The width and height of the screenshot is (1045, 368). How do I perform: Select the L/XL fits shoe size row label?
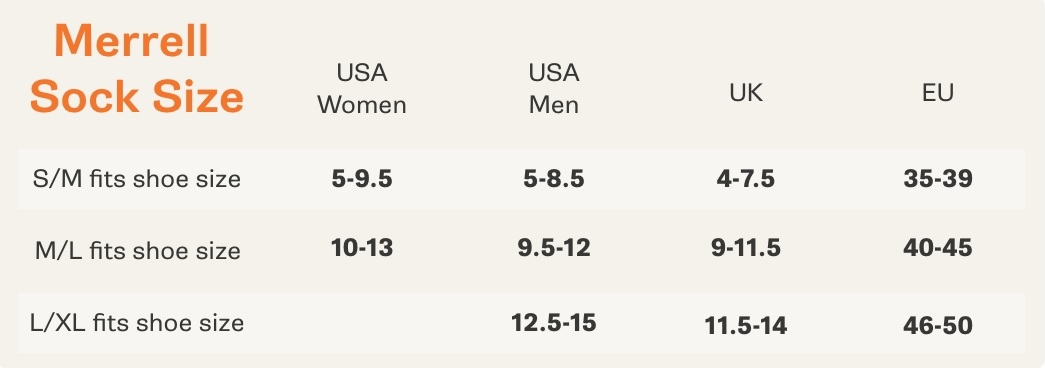[x=137, y=323]
